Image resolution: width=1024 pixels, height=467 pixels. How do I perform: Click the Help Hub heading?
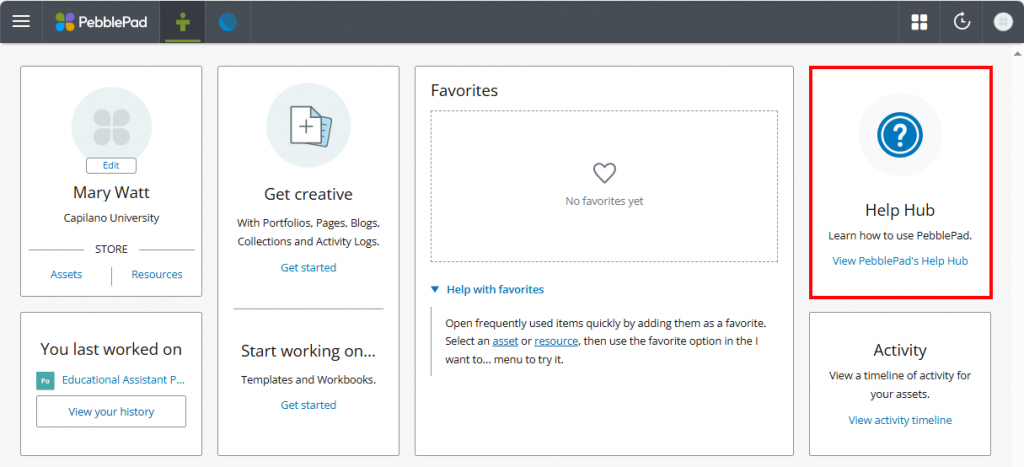(900, 210)
